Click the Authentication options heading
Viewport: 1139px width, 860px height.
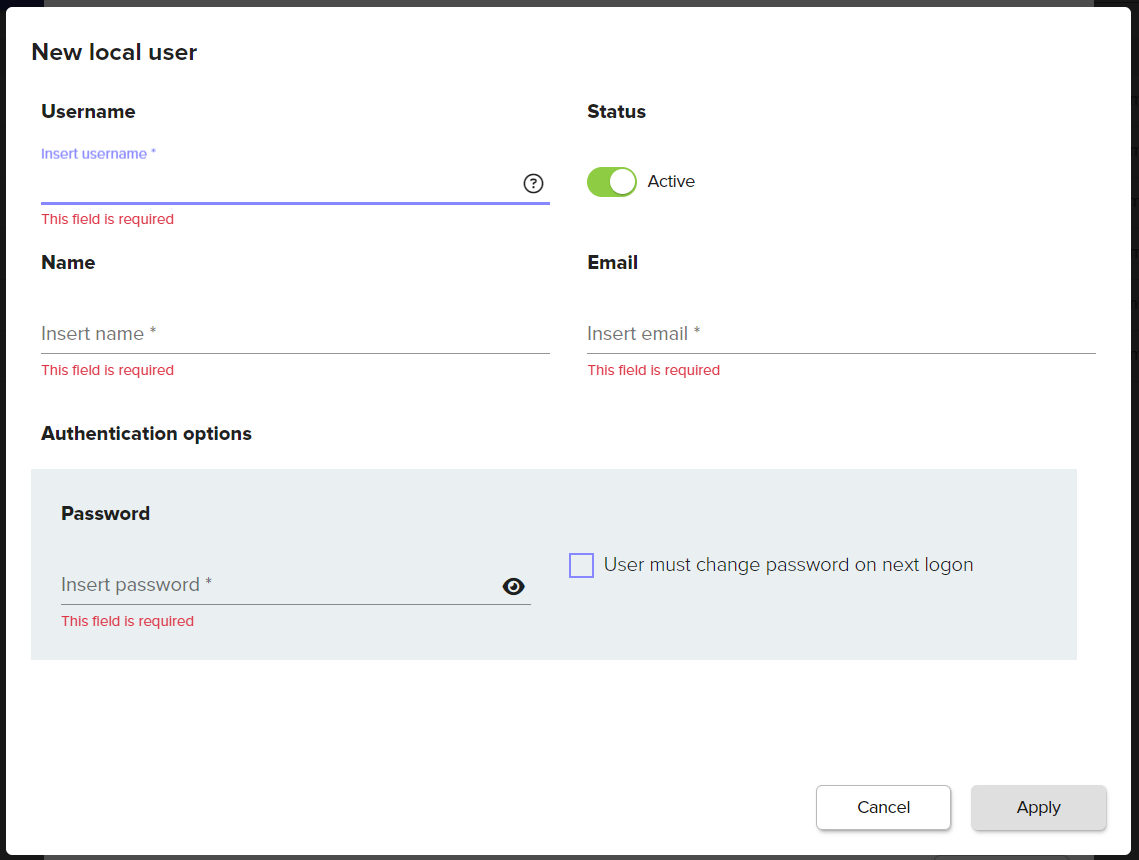click(x=146, y=434)
